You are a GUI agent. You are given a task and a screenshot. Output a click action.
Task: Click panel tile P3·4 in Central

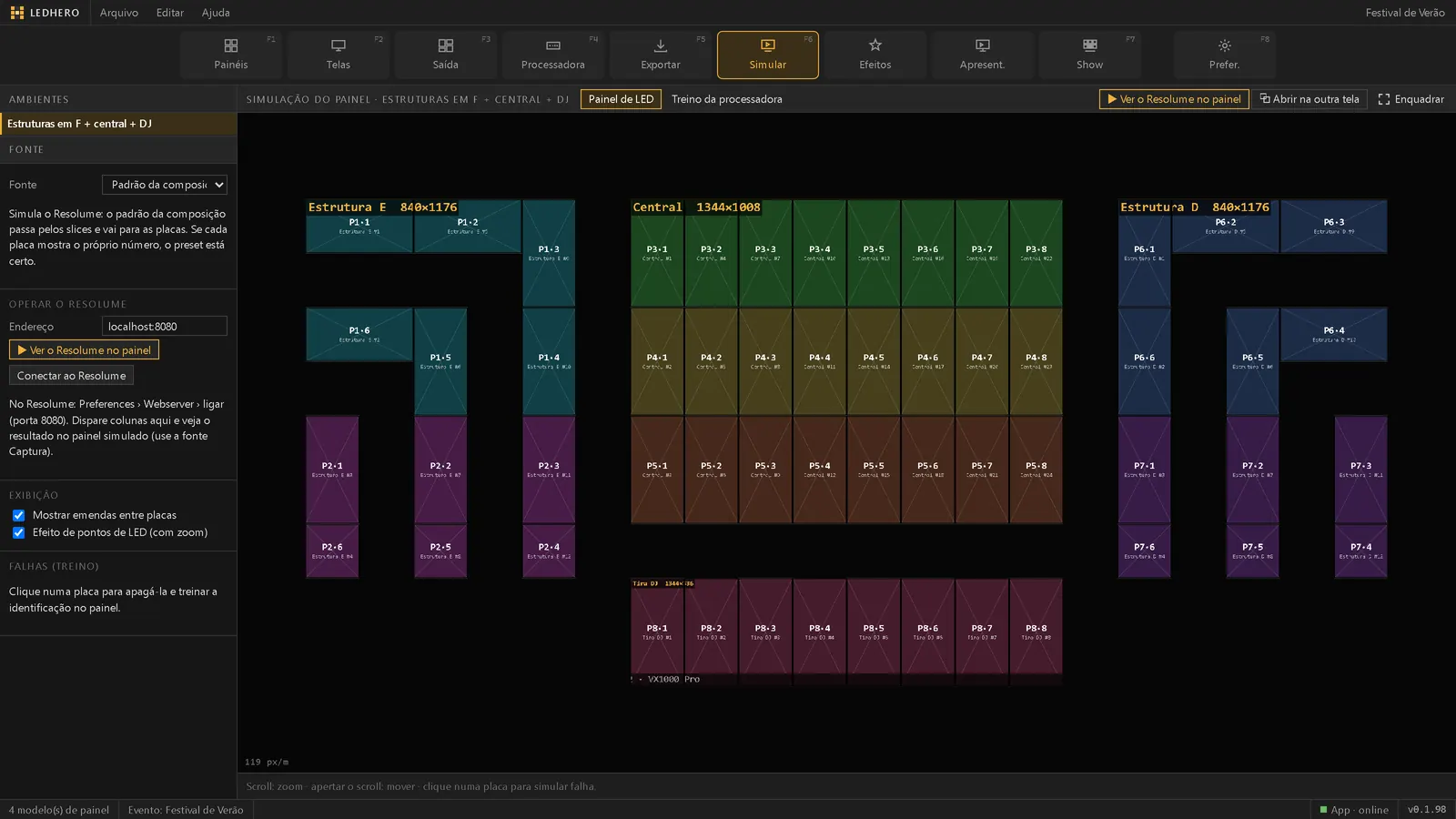coord(819,253)
